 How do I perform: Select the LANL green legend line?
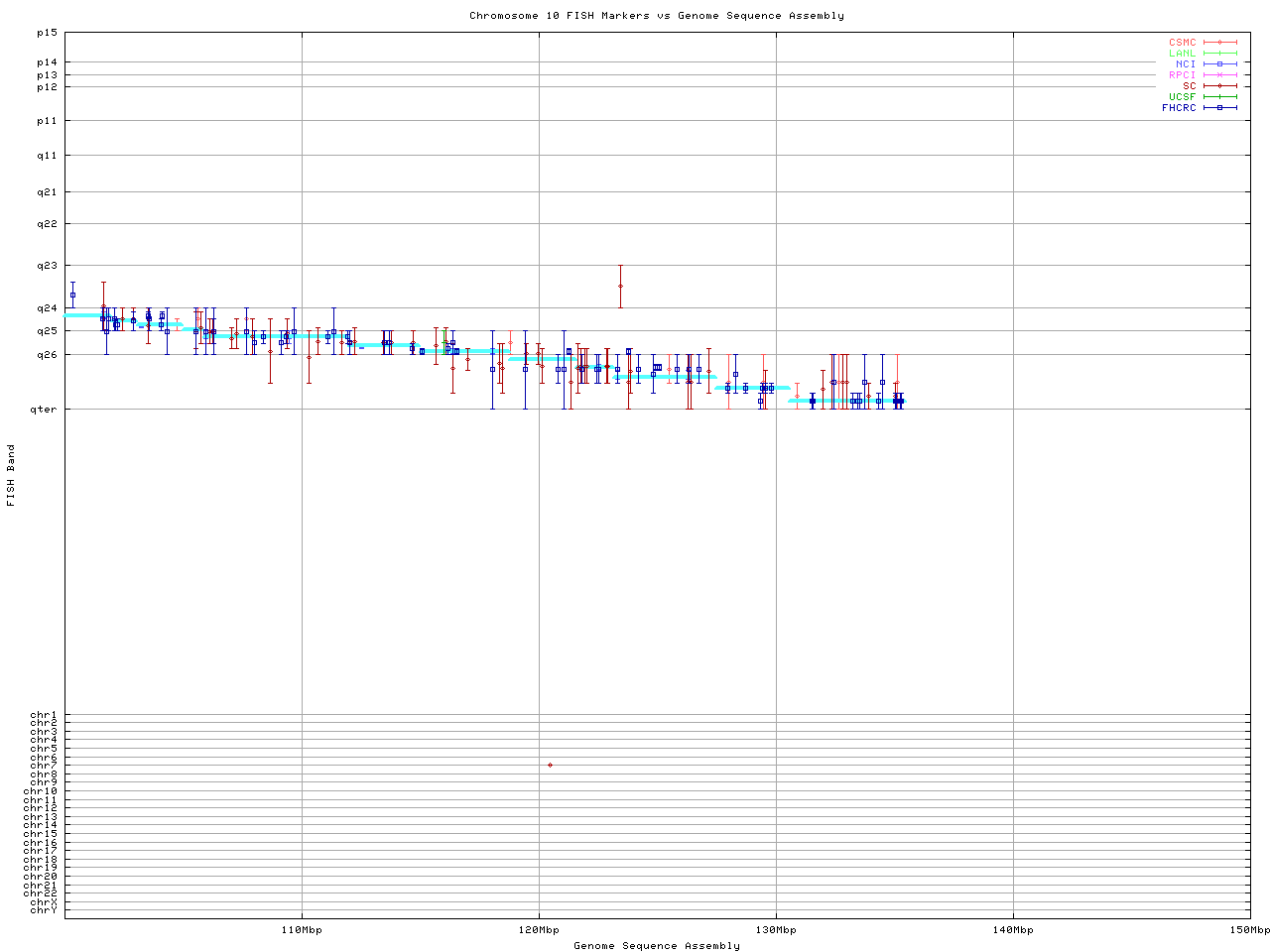point(1219,54)
